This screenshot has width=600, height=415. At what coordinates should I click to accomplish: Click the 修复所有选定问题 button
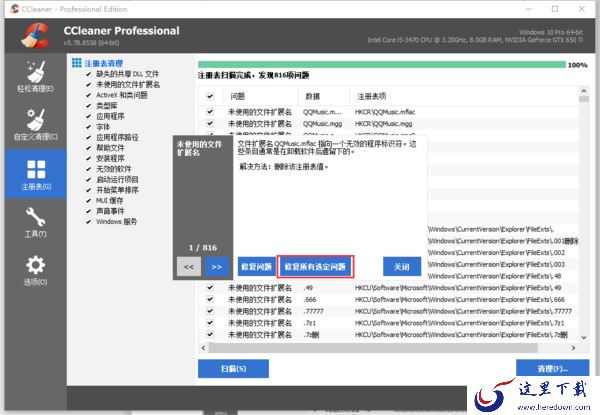pyautogui.click(x=315, y=267)
